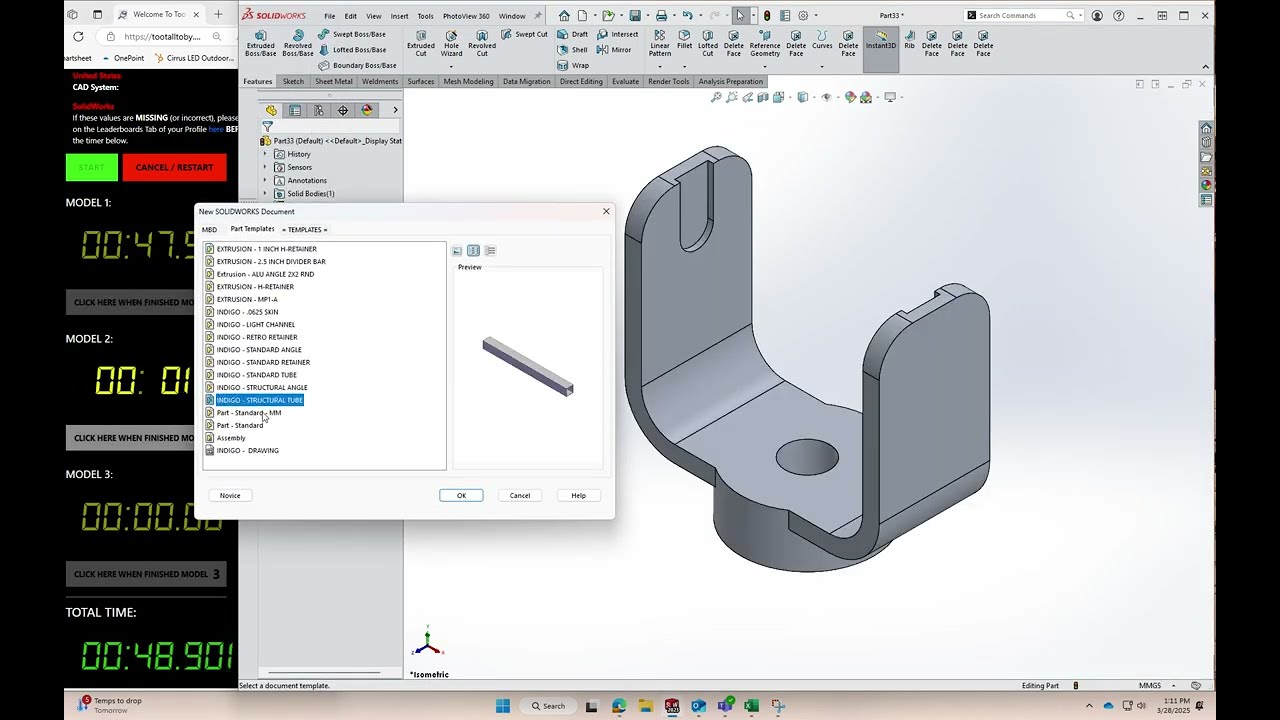Select the Revolved Cut tool
Viewport: 1280px width, 720px height.
pos(482,43)
